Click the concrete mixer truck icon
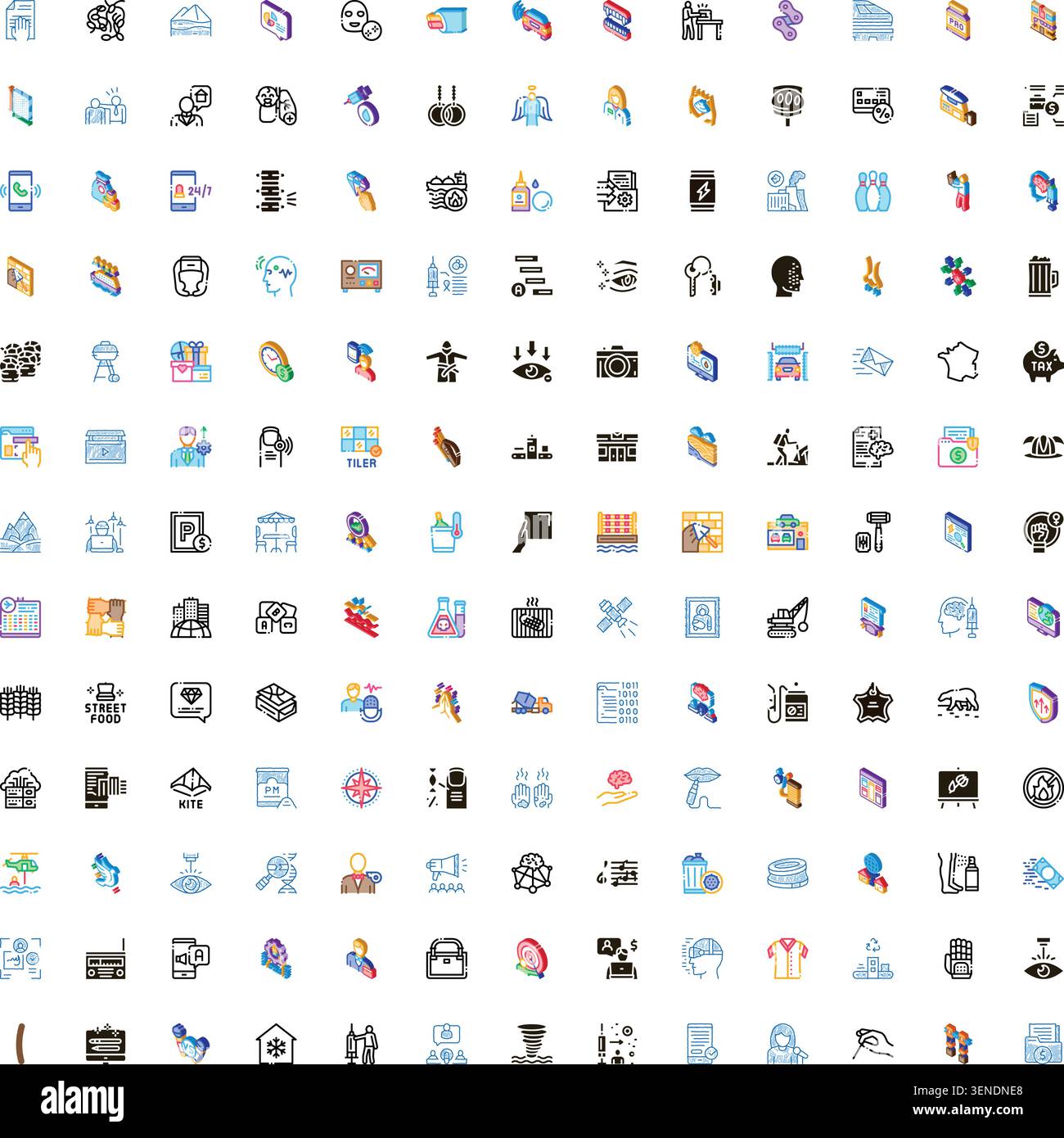 (x=532, y=702)
